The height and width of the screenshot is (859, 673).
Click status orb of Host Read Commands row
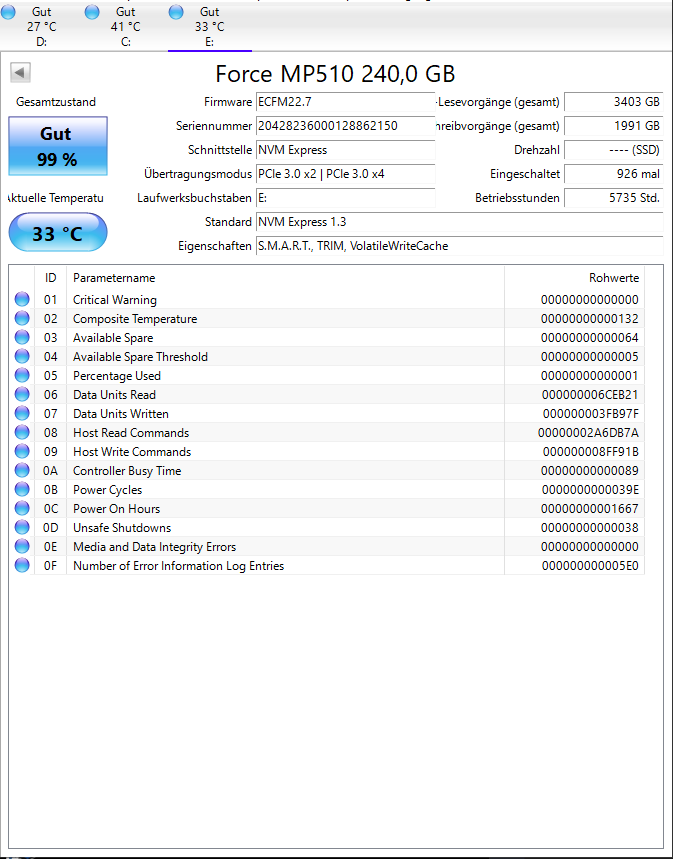pyautogui.click(x=22, y=432)
